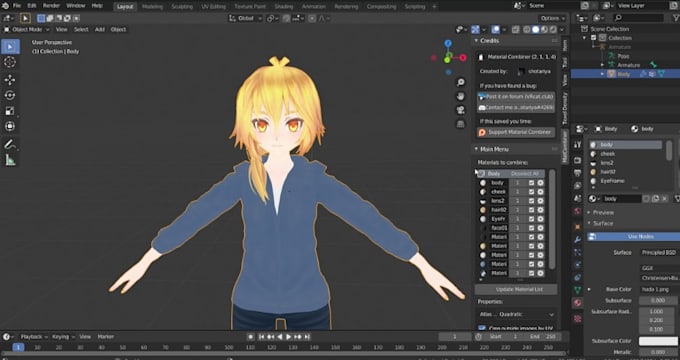Toggle the cheek material checkbox
Screen dimensions: 680x360
click(531, 192)
